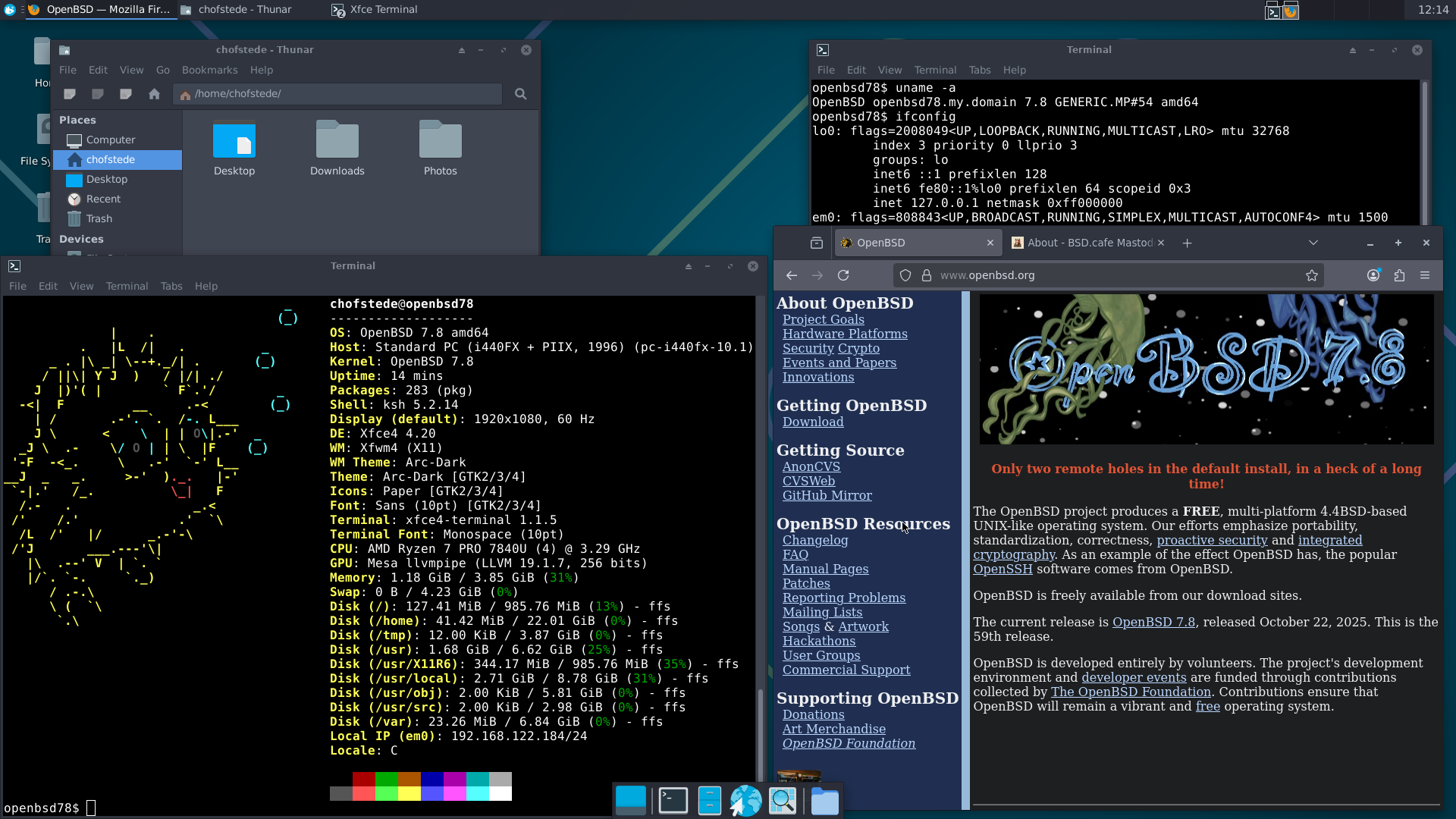Image resolution: width=1456 pixels, height=819 pixels.
Task: Click the tracking protection shield icon
Action: pos(905,275)
